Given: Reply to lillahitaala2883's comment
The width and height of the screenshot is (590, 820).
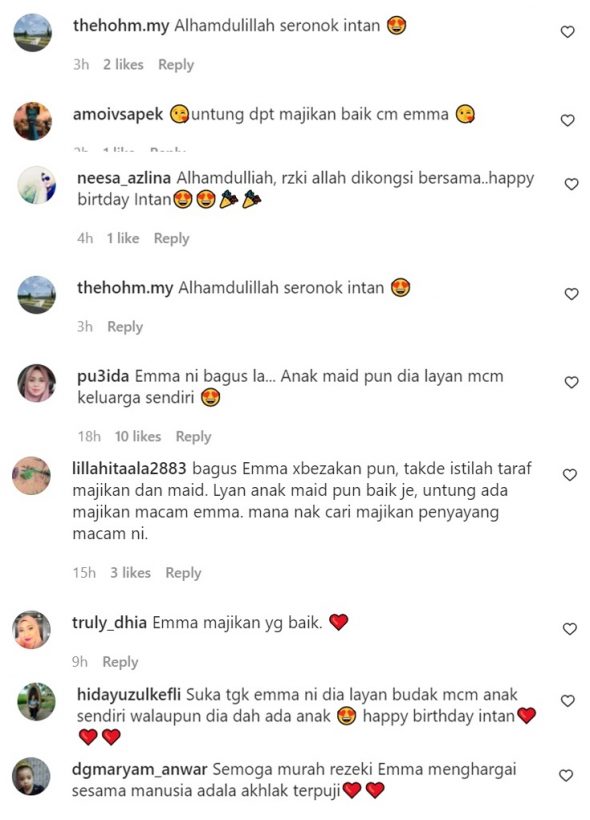Looking at the screenshot, I should pos(183,573).
